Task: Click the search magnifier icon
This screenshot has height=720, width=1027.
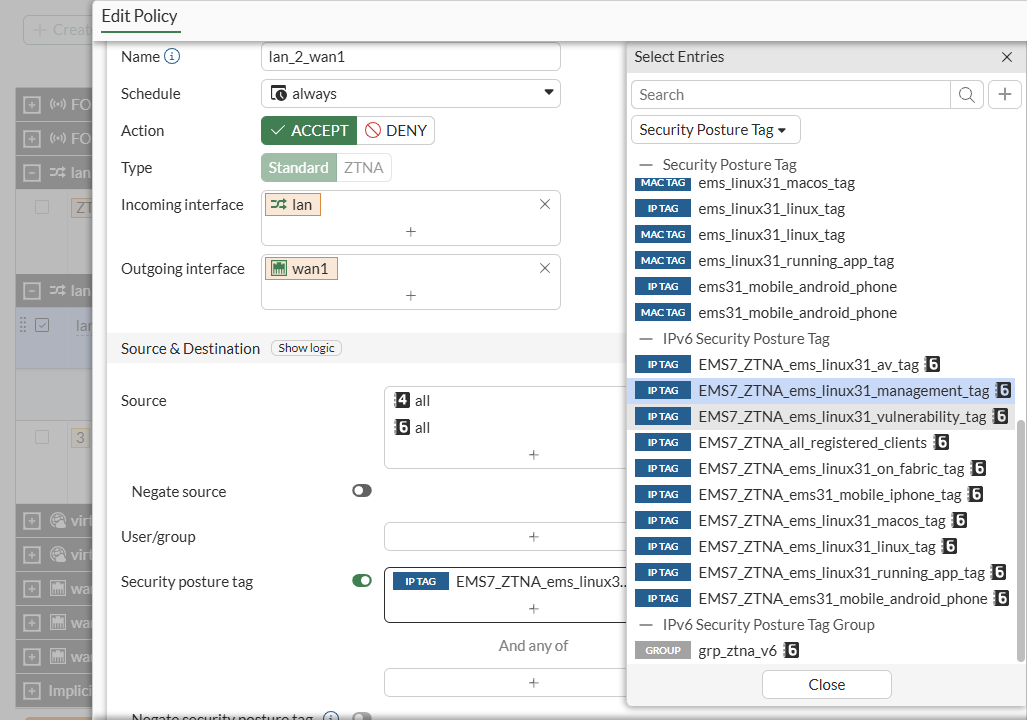Action: pyautogui.click(x=966, y=95)
